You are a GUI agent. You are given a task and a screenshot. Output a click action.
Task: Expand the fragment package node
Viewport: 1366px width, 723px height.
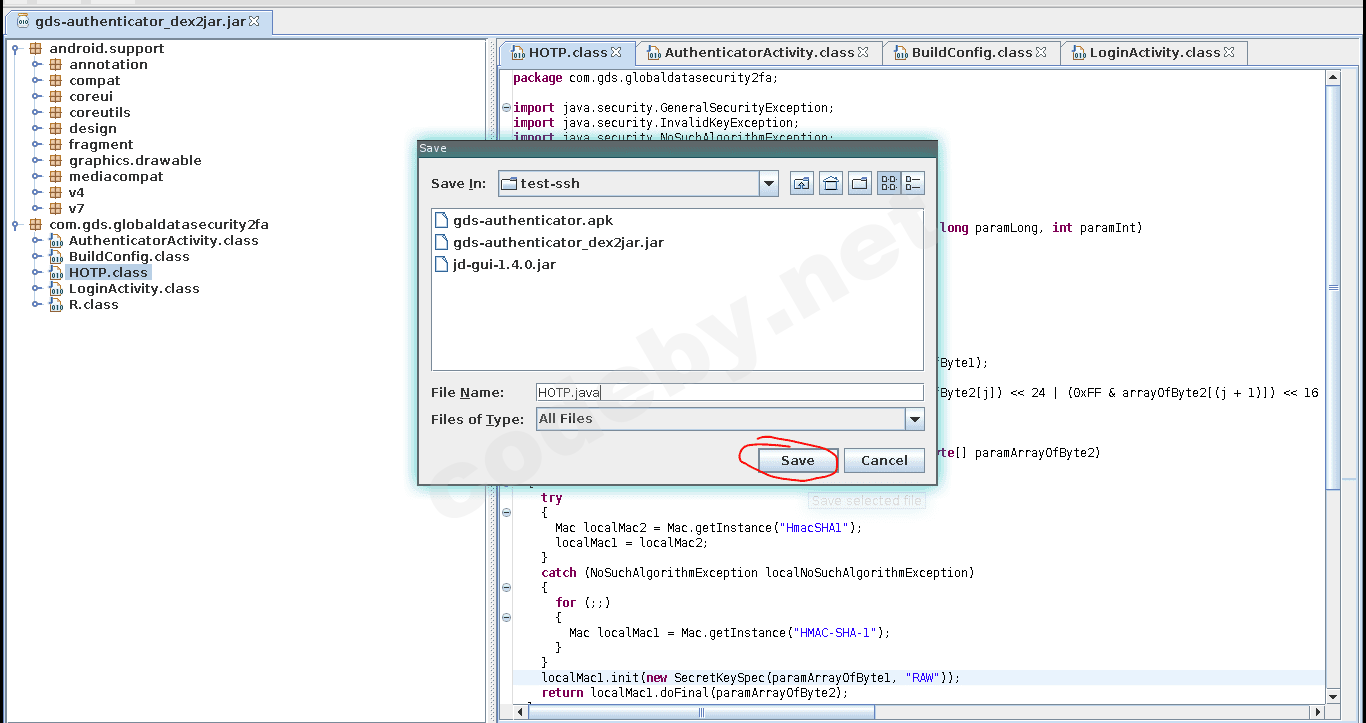point(37,144)
